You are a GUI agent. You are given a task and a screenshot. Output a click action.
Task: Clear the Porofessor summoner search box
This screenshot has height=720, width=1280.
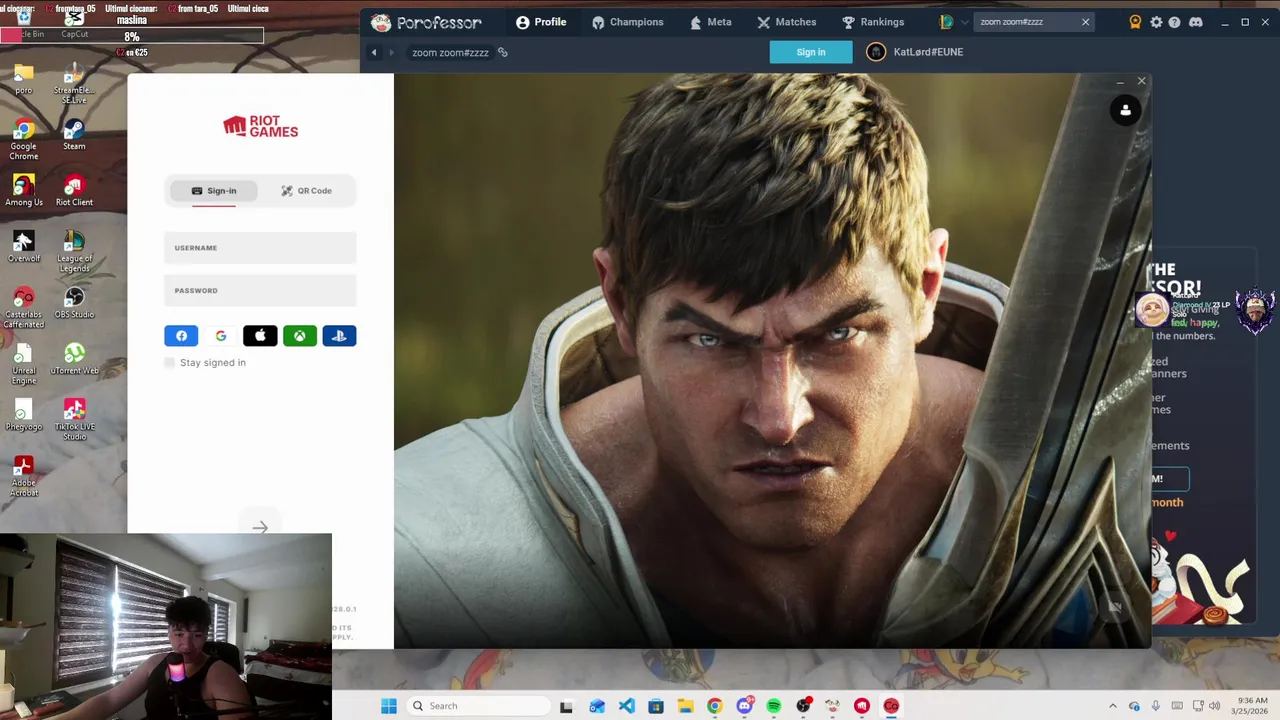pyautogui.click(x=1085, y=22)
